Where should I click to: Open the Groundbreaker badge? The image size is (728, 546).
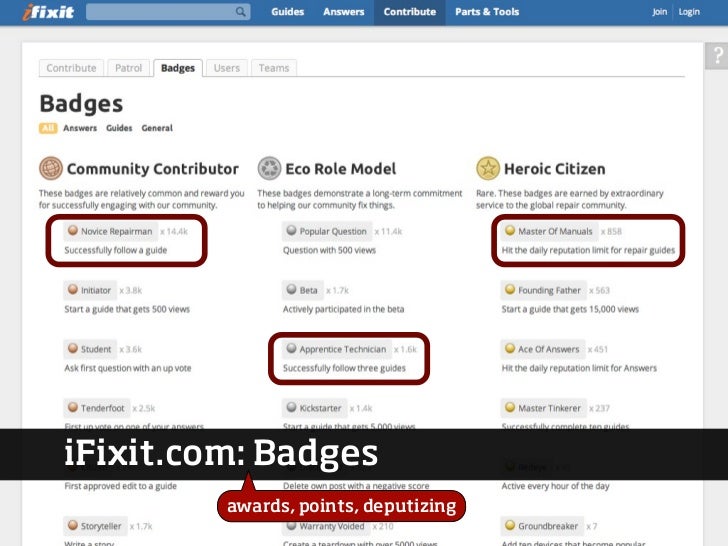pos(542,526)
